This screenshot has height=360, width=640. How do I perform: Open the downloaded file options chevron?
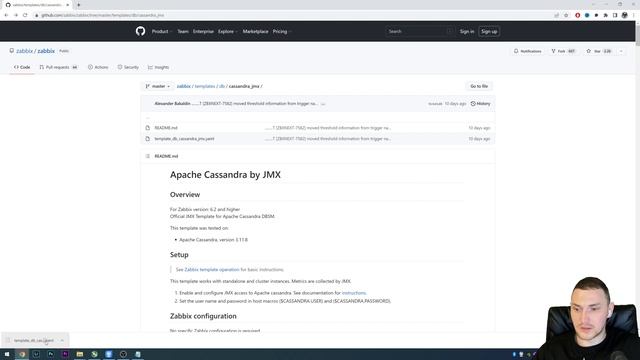(x=62, y=340)
